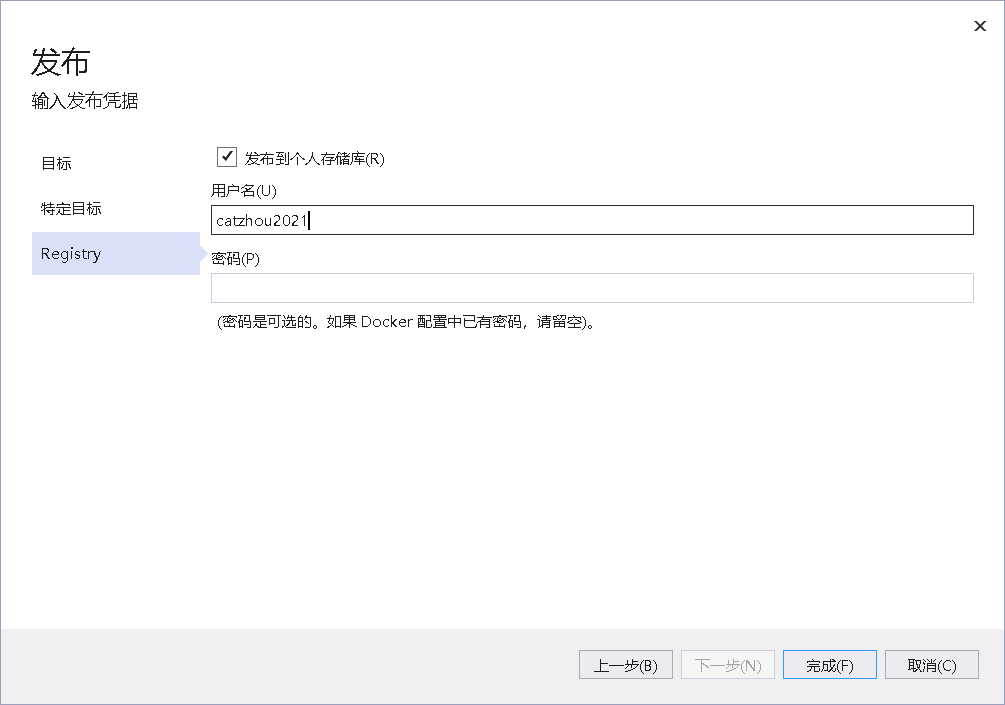The image size is (1005, 705).
Task: Focus the empty 密码 input field
Action: point(590,288)
